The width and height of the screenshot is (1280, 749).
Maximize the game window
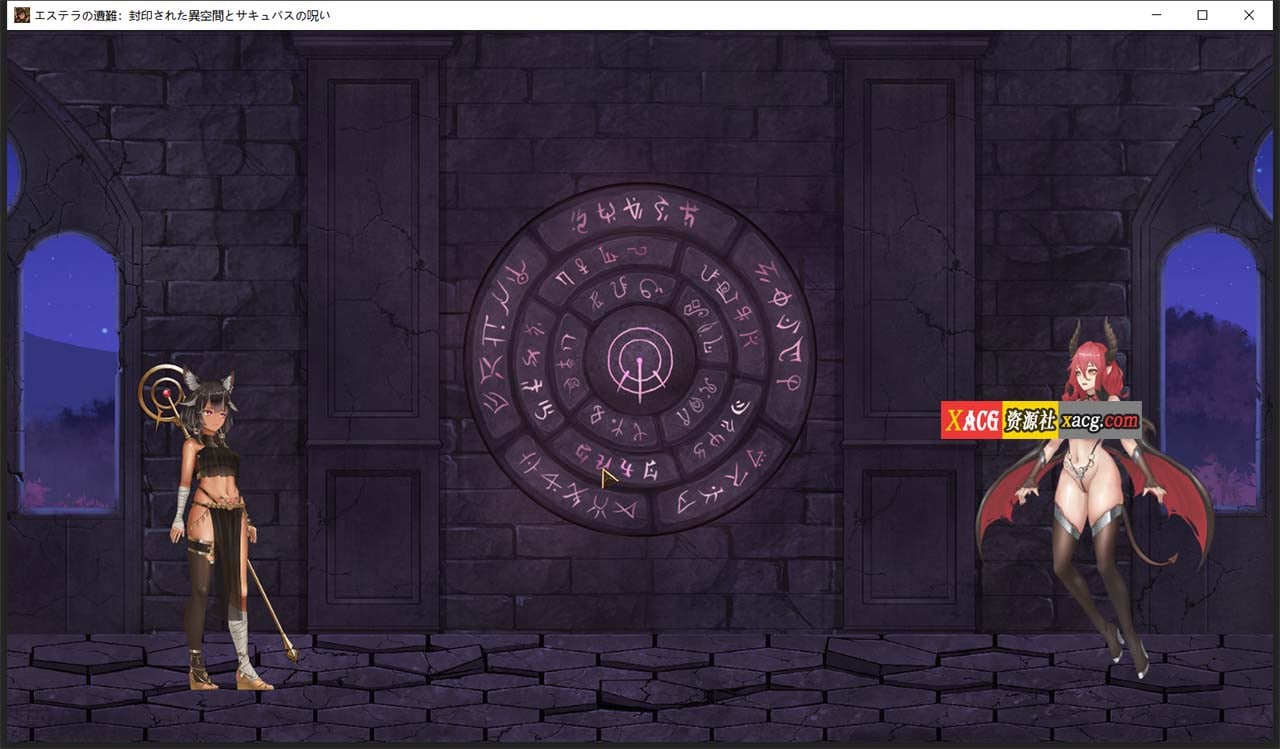pos(1204,15)
